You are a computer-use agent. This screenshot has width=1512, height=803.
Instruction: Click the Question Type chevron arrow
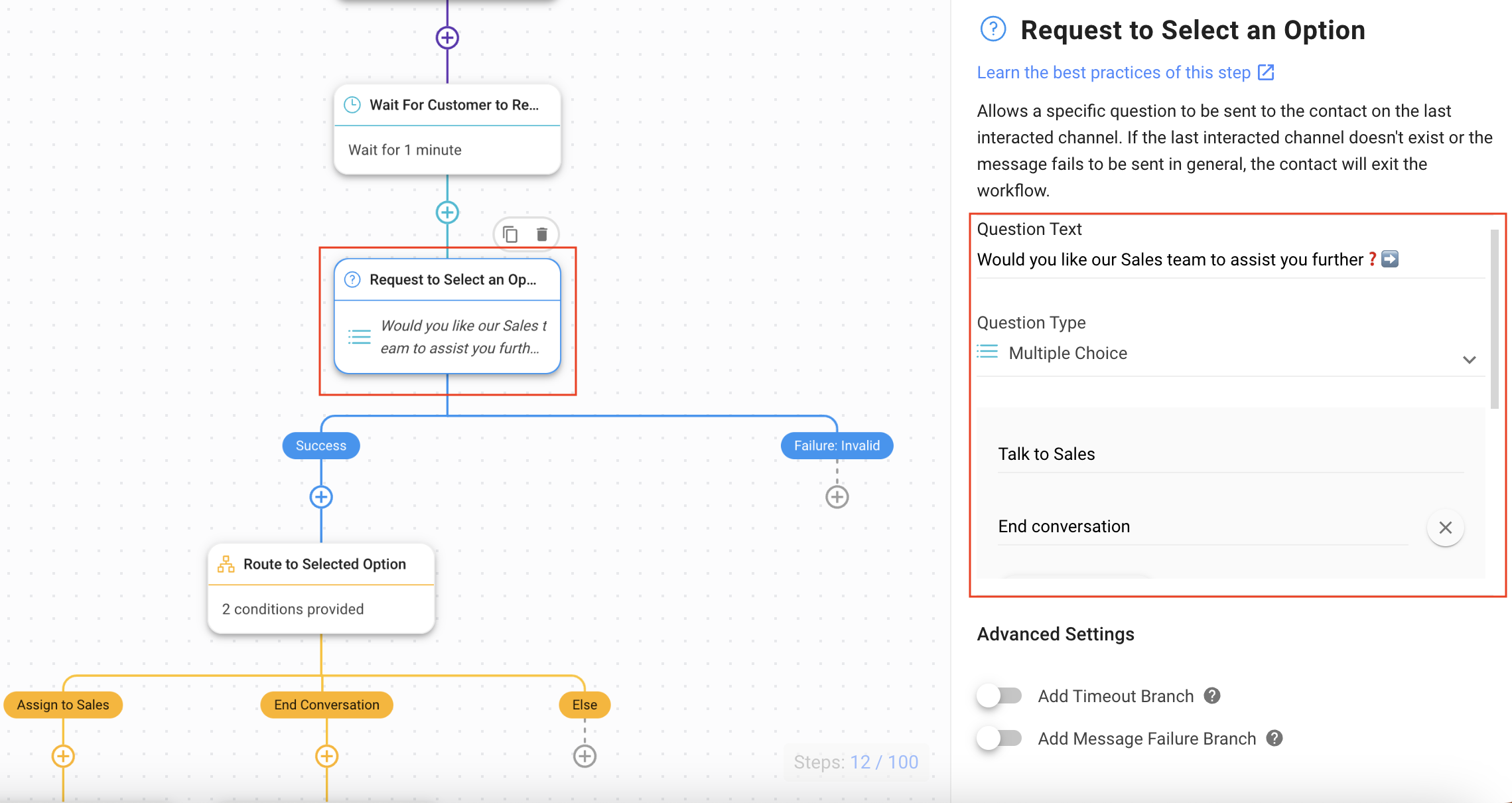click(x=1469, y=360)
